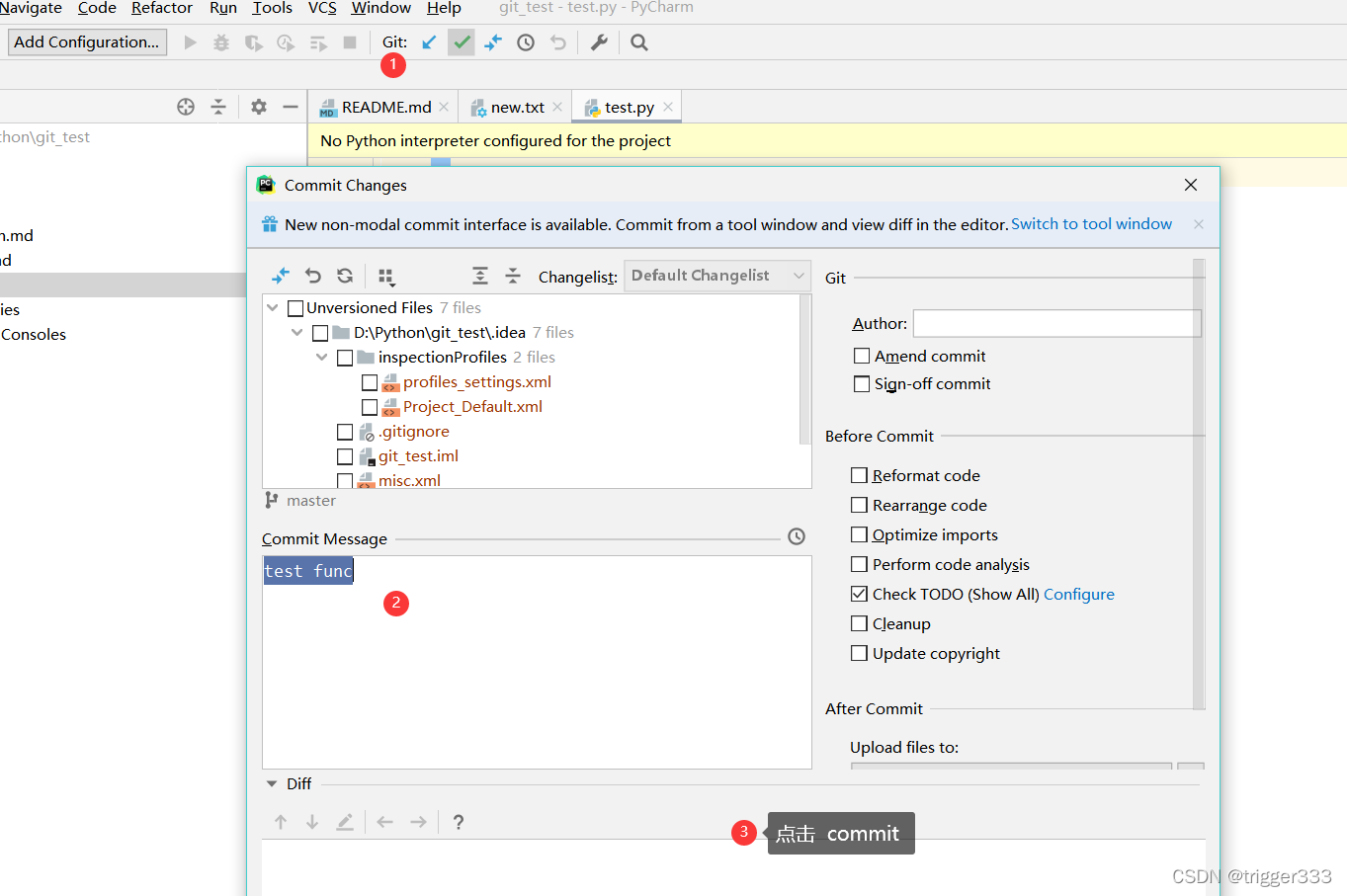
Task: Click the Debug bug icon
Action: point(221,42)
